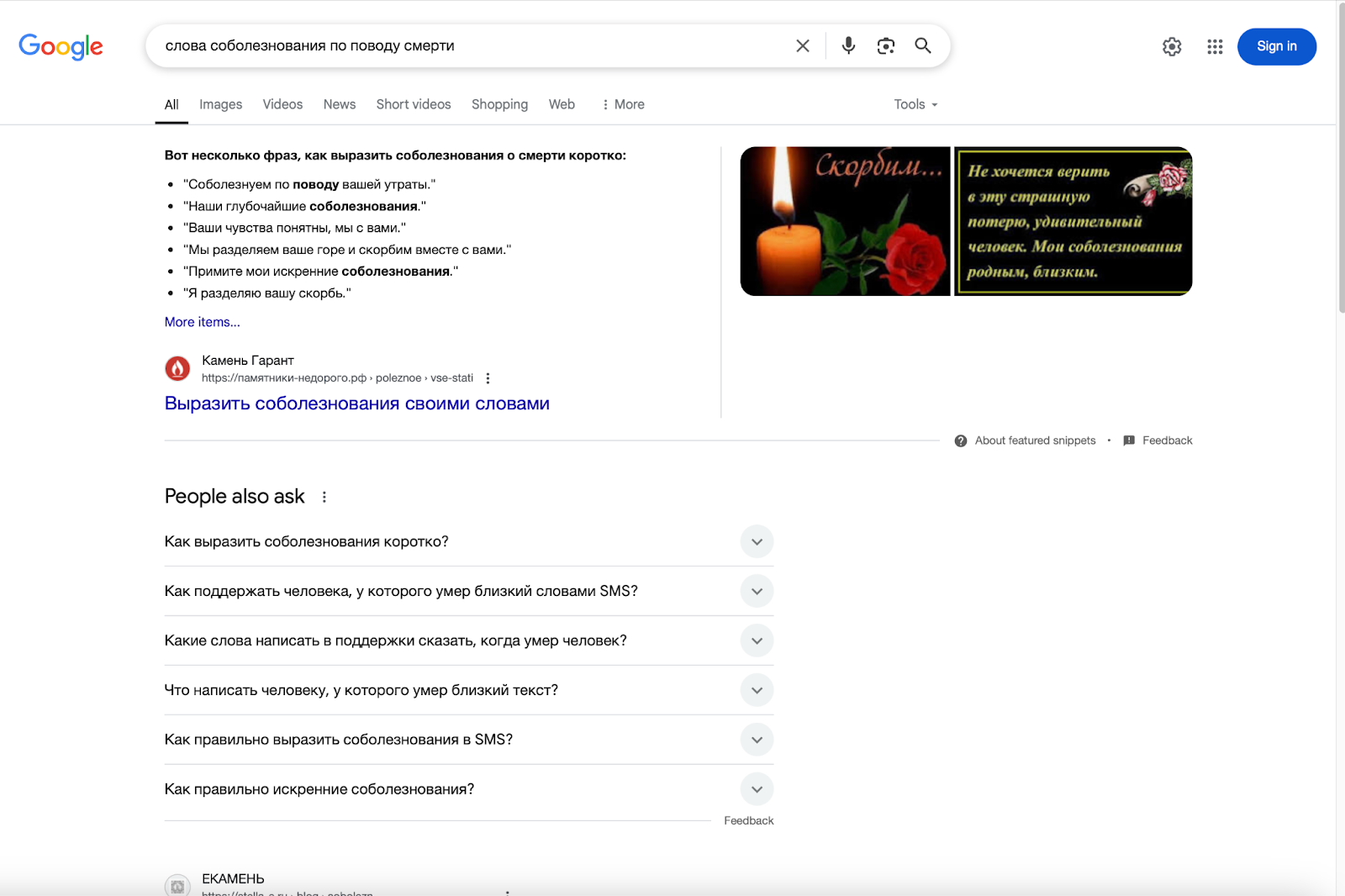Click the clear (X) icon in search bar
This screenshot has width=1345, height=896.
click(x=802, y=46)
